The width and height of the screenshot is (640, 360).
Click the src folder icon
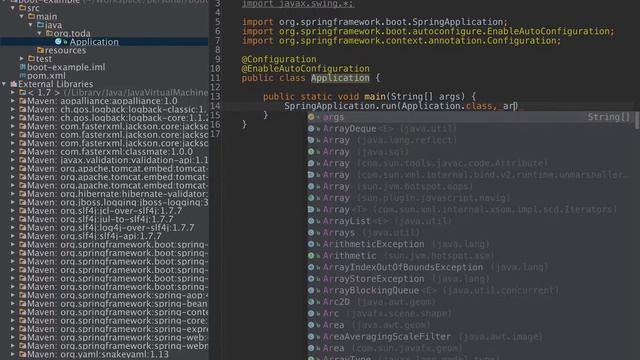(x=22, y=8)
